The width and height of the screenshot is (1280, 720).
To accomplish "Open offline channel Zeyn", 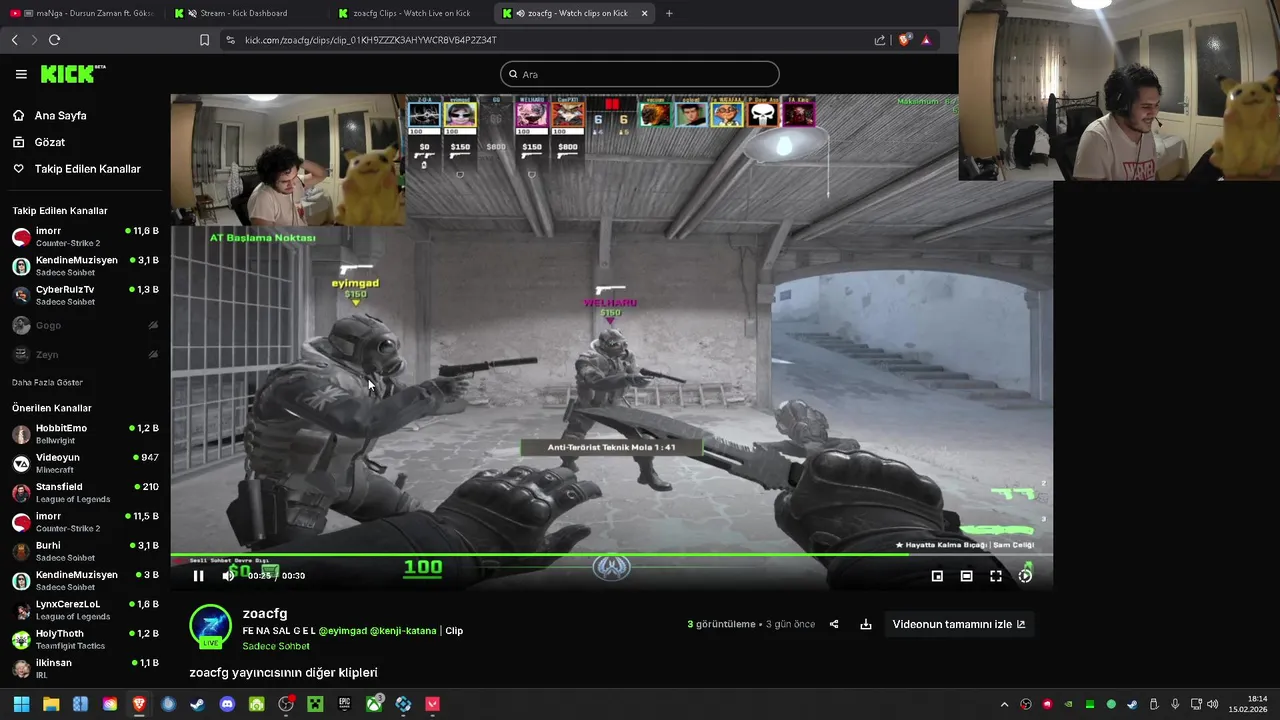I will click(85, 354).
